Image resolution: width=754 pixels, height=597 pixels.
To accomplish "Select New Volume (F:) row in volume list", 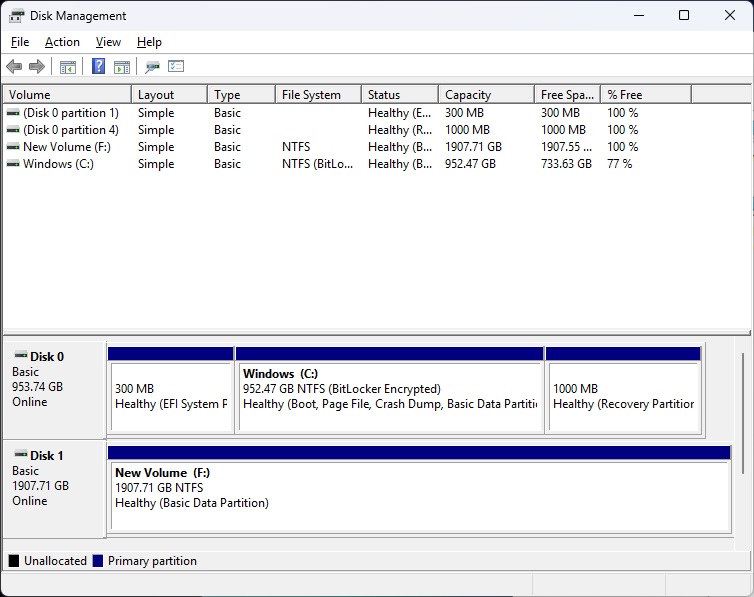I will point(64,147).
